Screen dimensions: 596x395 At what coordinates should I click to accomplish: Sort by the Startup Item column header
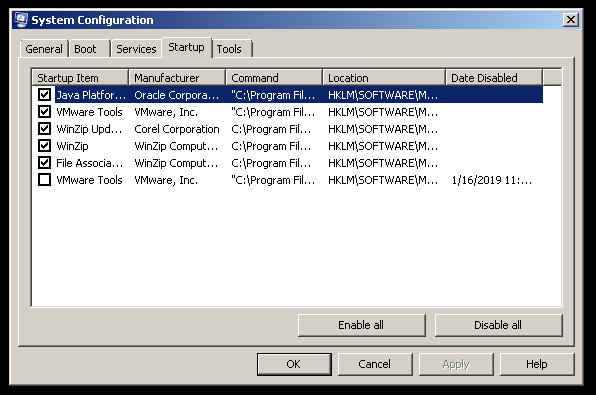pos(80,78)
